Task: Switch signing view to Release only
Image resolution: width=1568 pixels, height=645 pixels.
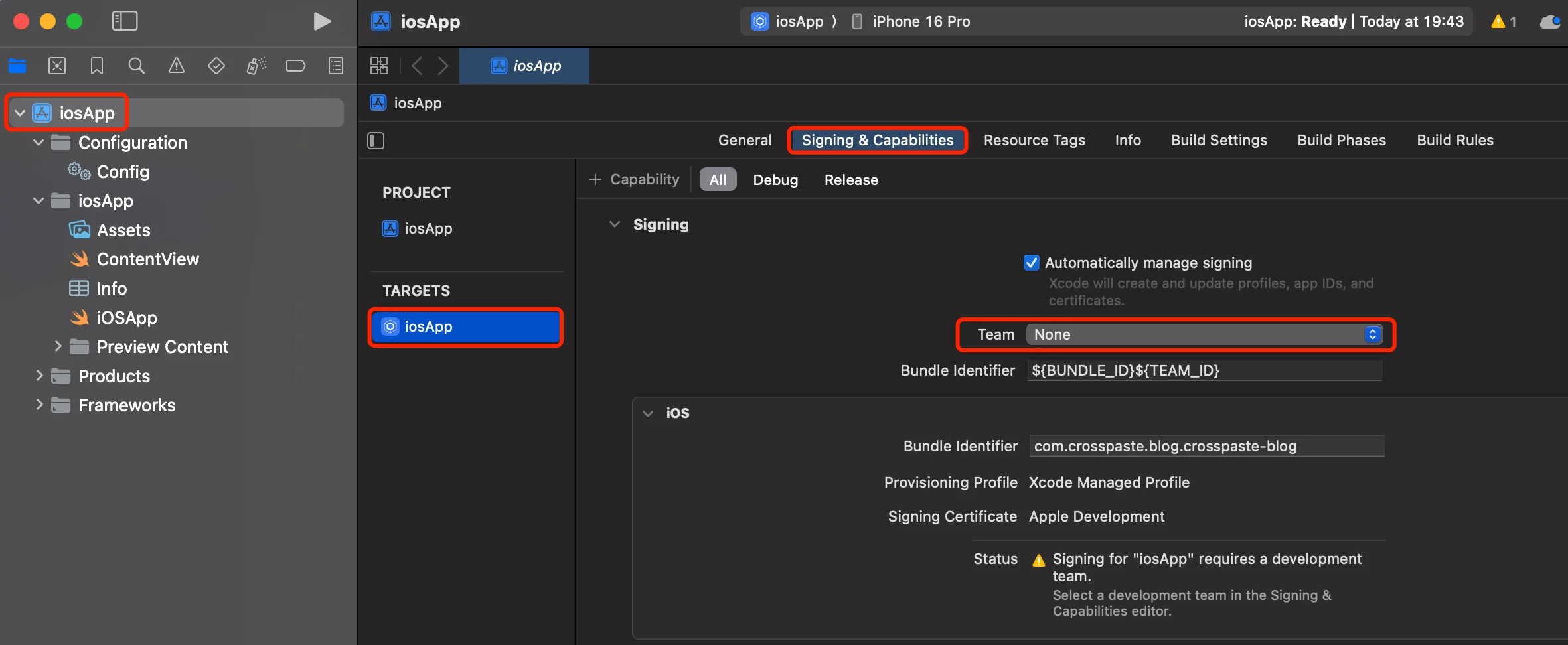Action: pos(850,179)
